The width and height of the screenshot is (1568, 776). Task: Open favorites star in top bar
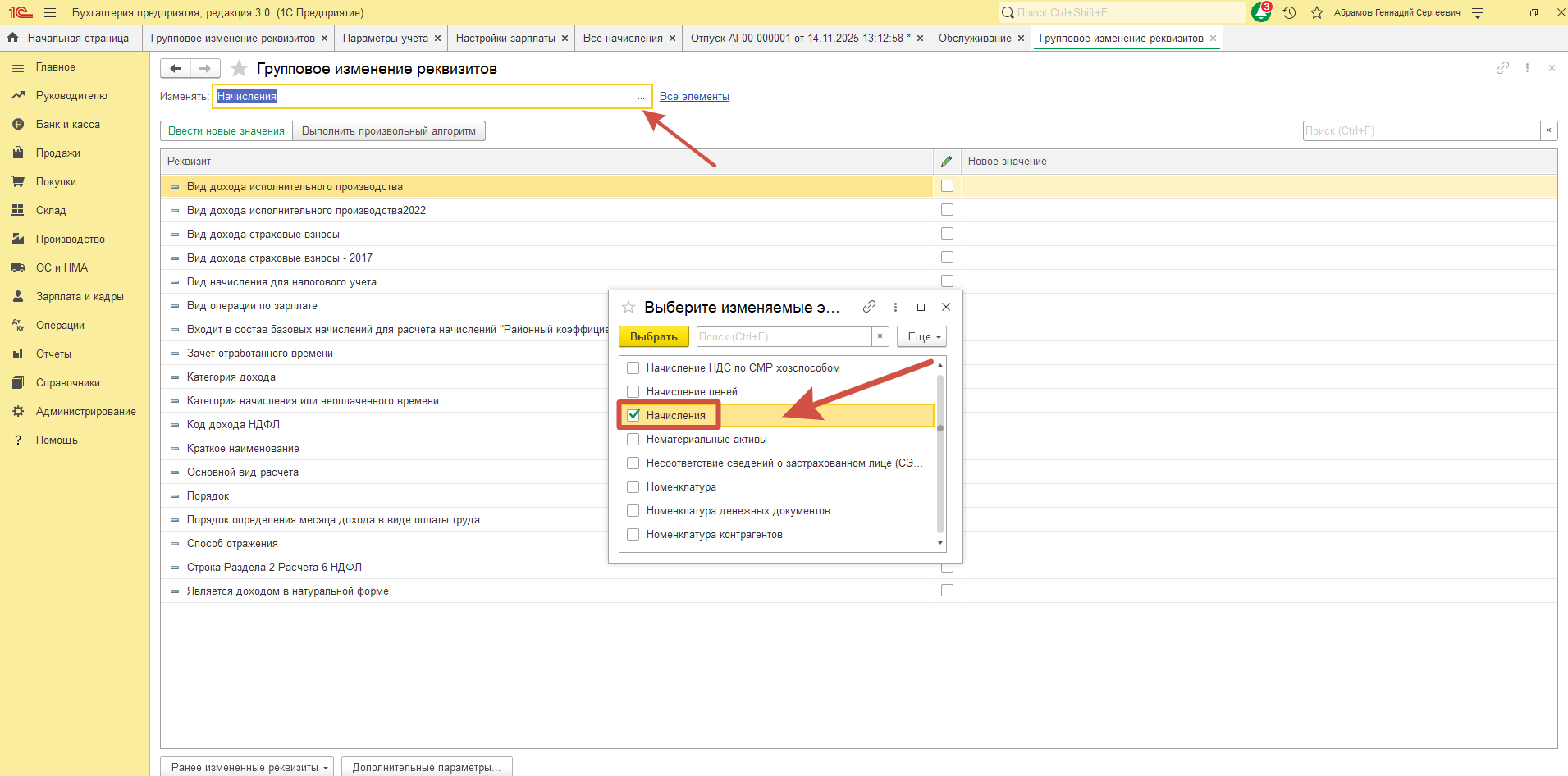(1317, 12)
